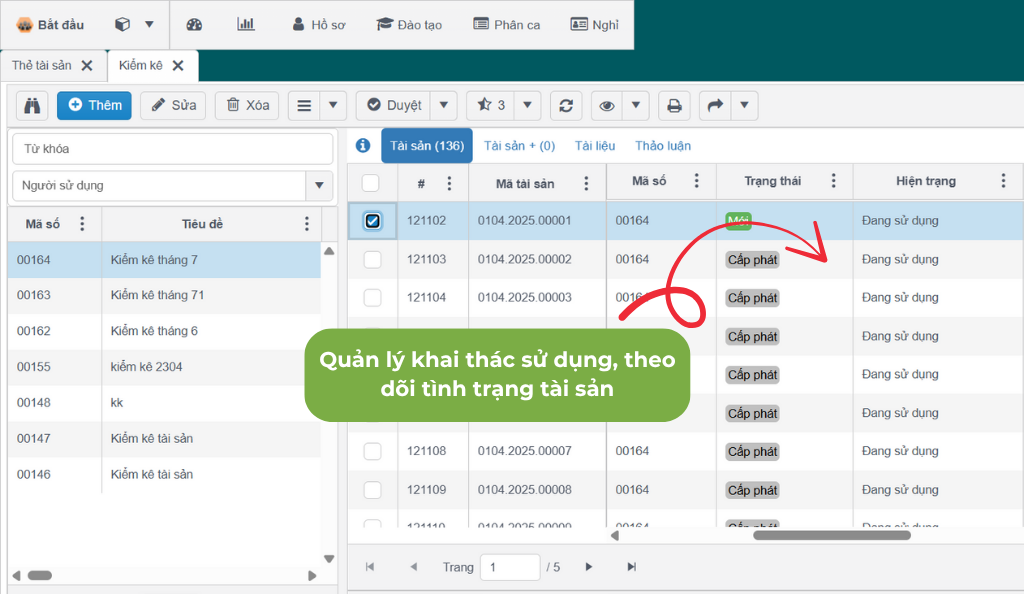Viewport: 1024px width, 594px height.
Task: Check row 121108 checkbox
Action: coord(372,451)
